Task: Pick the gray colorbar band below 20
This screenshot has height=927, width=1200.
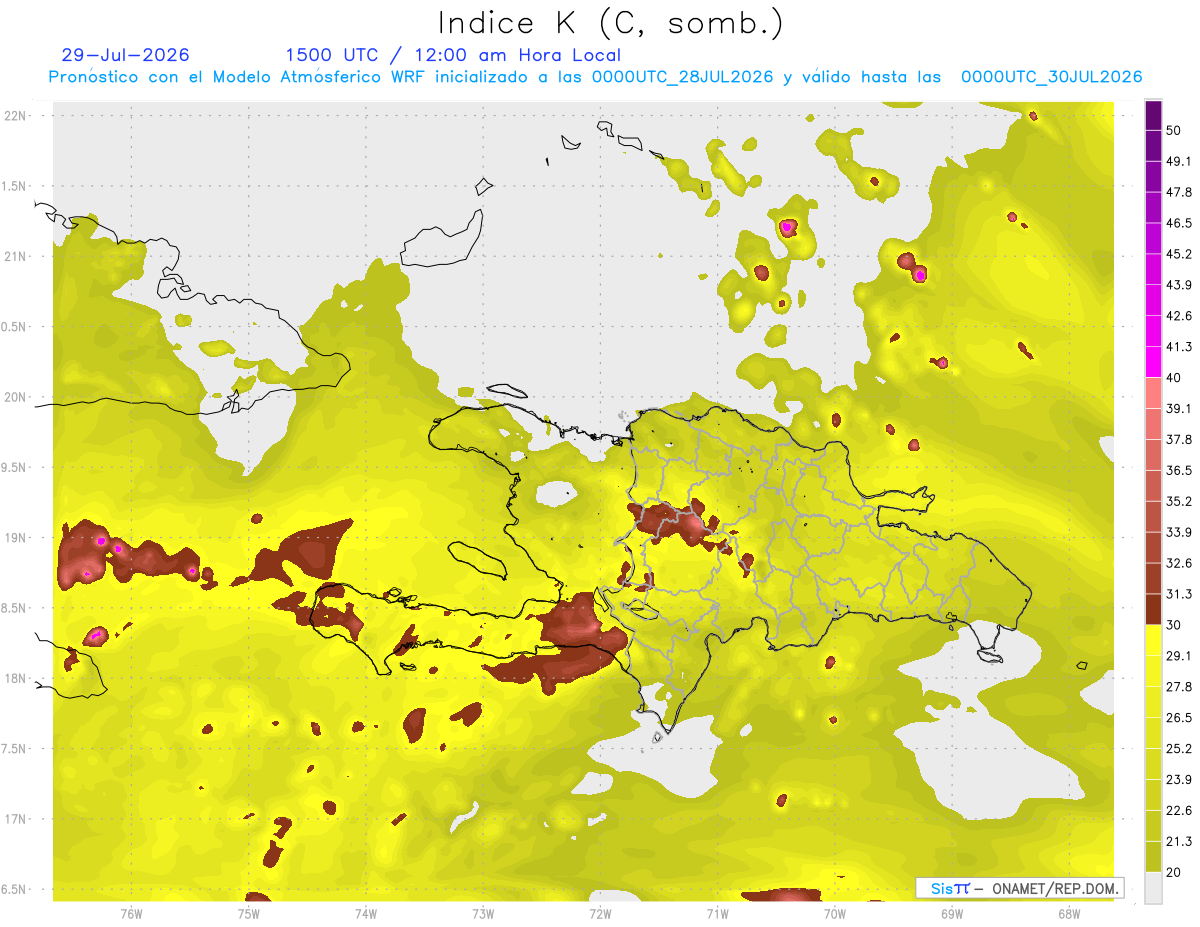Action: coord(1153,888)
